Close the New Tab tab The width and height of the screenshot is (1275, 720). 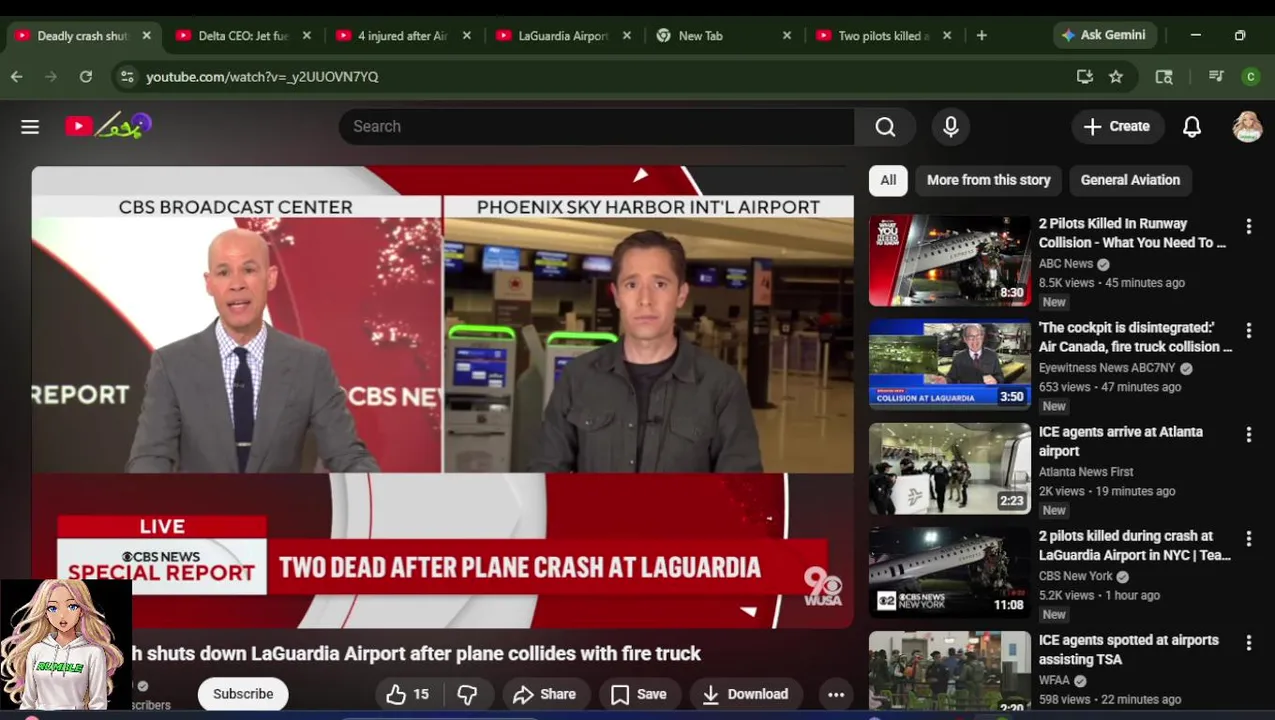pos(786,36)
